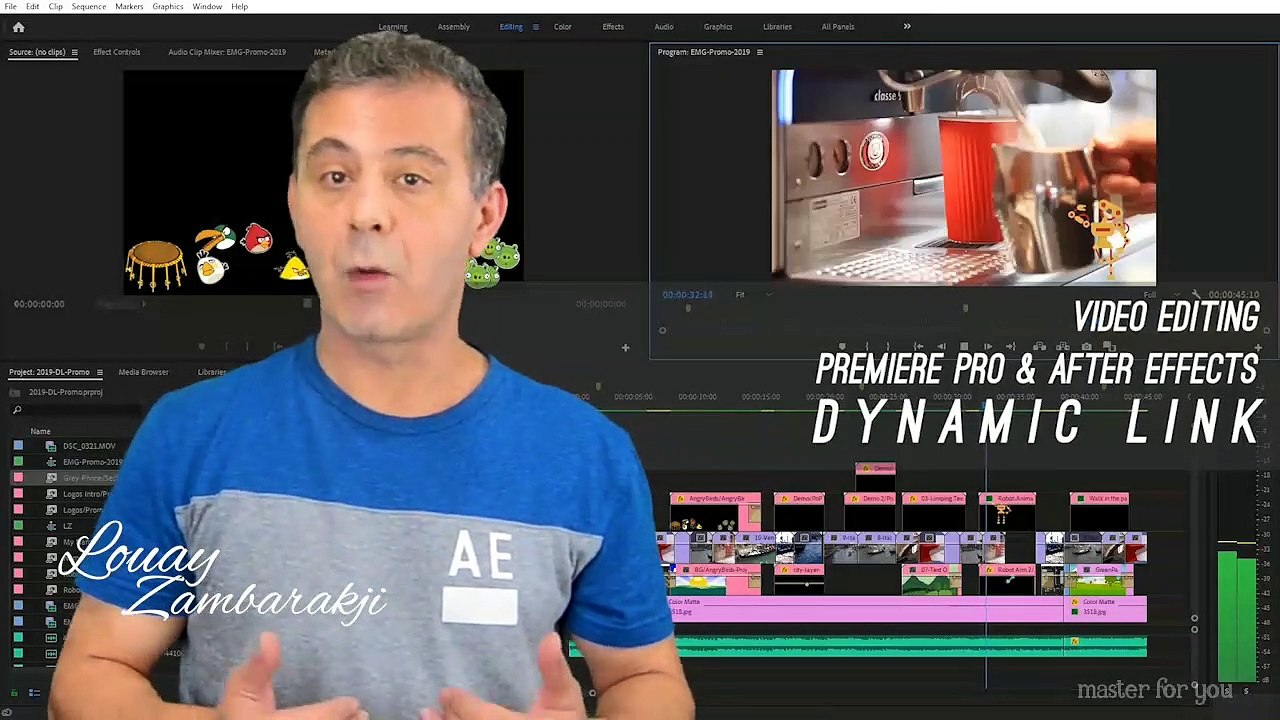Click the label color of LZ

[x=18, y=526]
